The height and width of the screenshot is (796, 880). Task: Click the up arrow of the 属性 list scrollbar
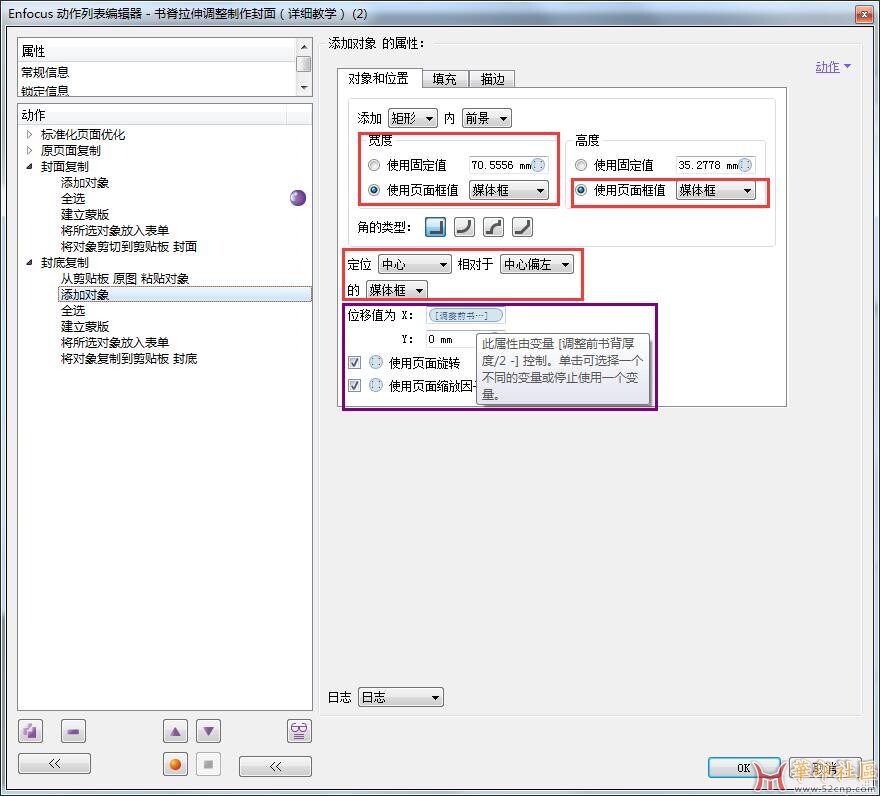coord(304,47)
